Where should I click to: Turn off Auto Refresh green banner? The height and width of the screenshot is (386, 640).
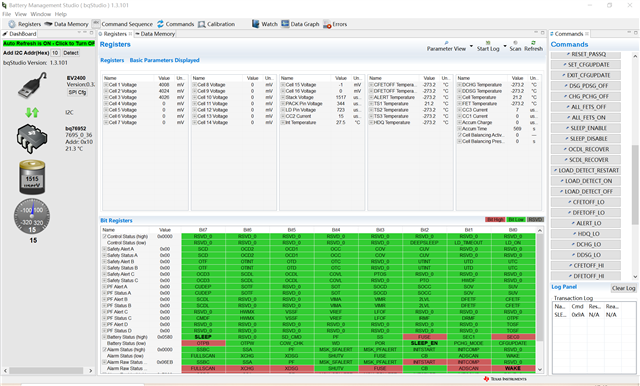pos(49,43)
